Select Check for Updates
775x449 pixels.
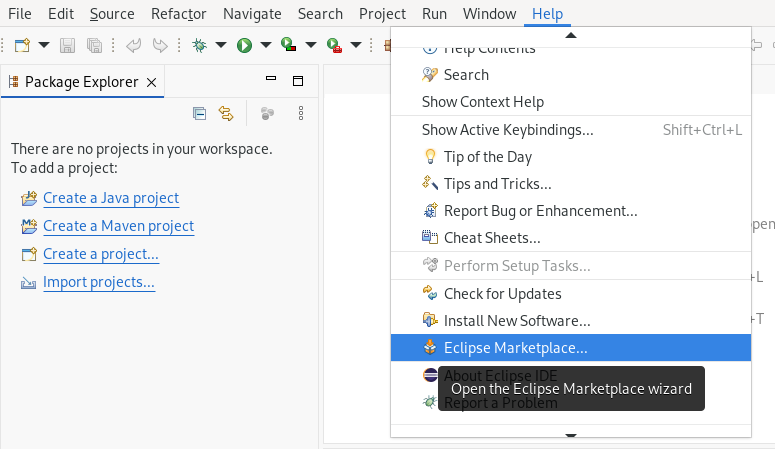[x=571, y=294]
